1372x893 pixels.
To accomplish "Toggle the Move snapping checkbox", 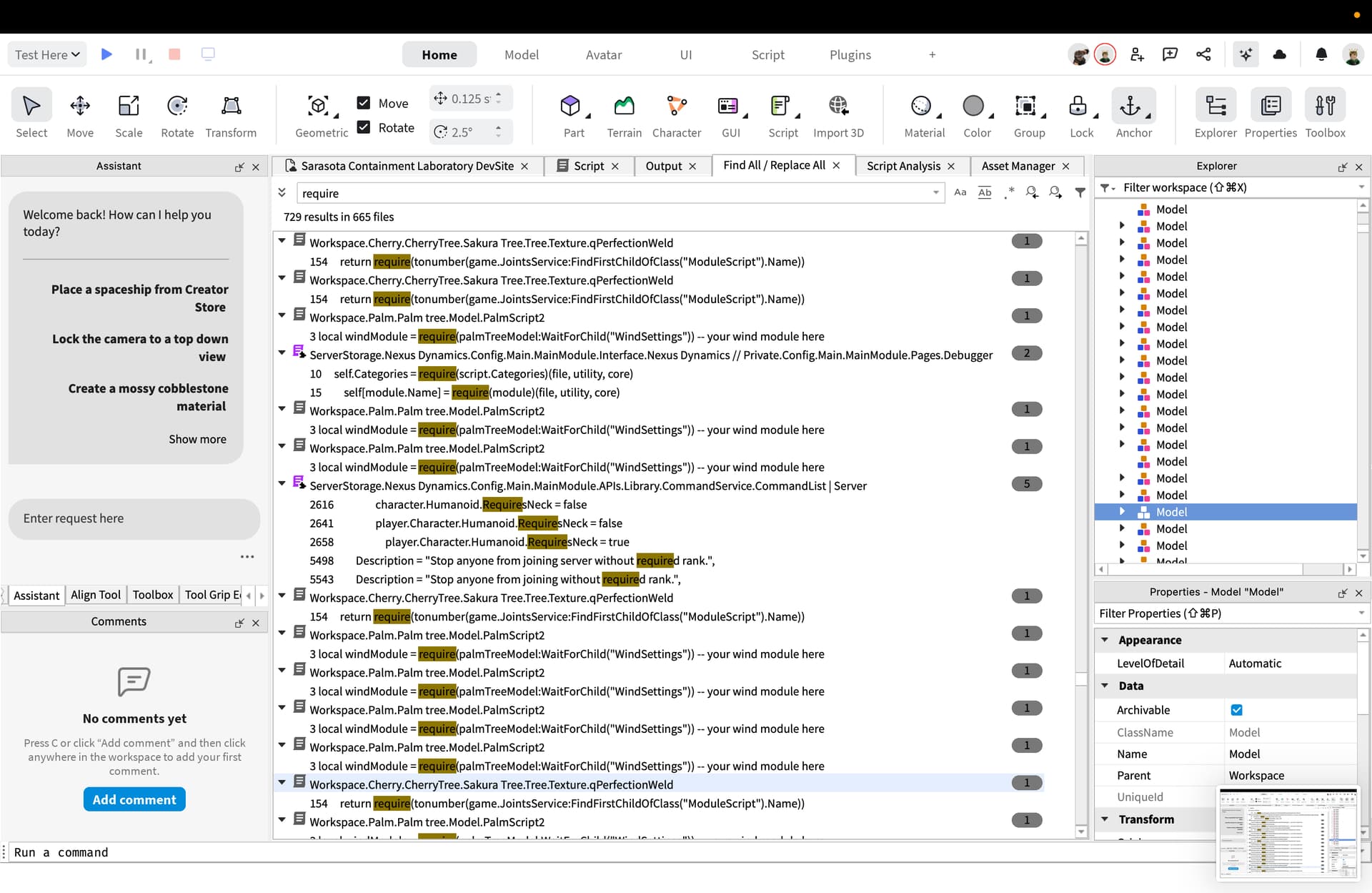I will [x=364, y=103].
